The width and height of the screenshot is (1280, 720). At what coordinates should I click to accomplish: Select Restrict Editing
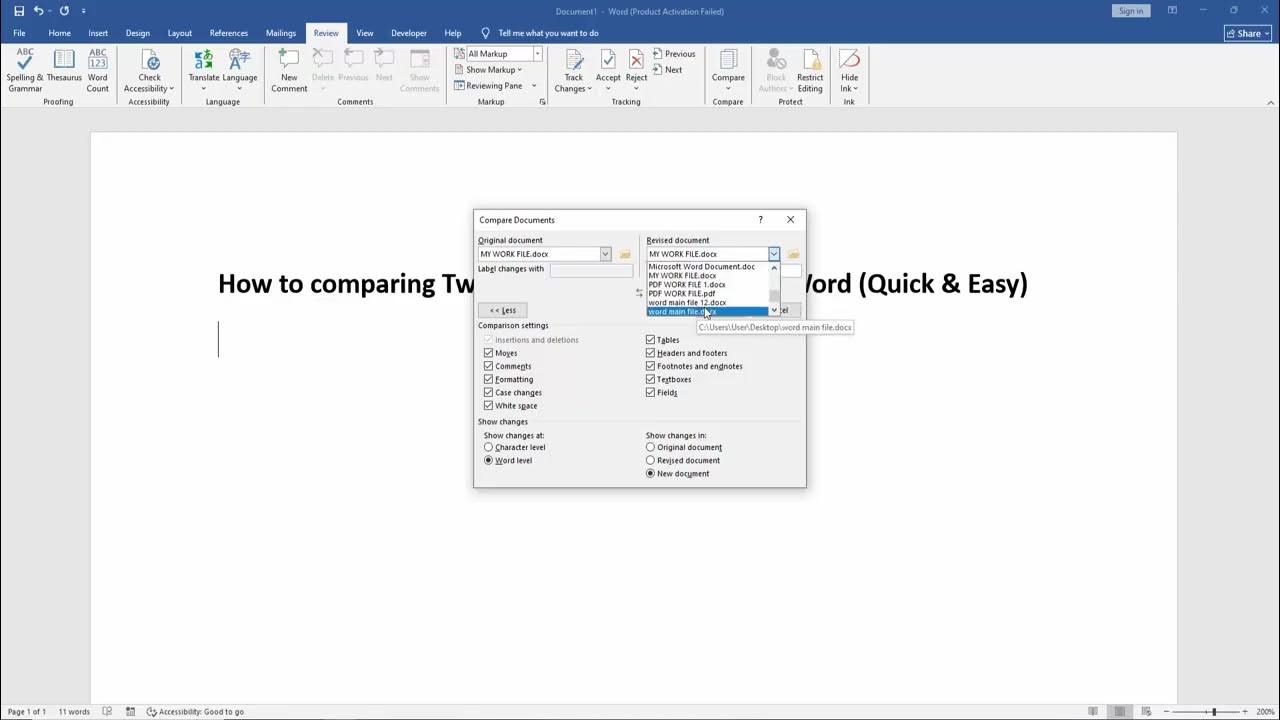[810, 70]
